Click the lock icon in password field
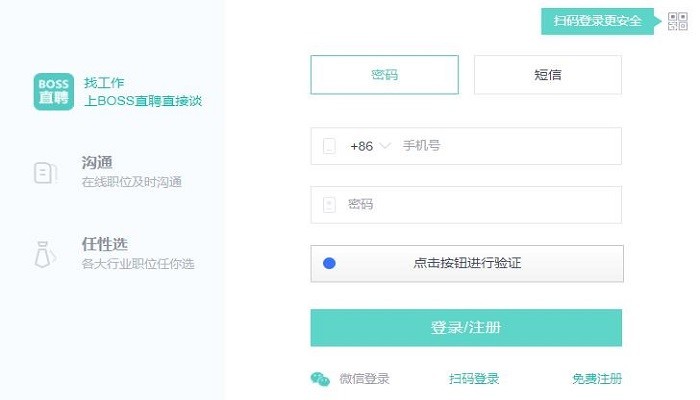The width and height of the screenshot is (700, 400). pos(329,205)
